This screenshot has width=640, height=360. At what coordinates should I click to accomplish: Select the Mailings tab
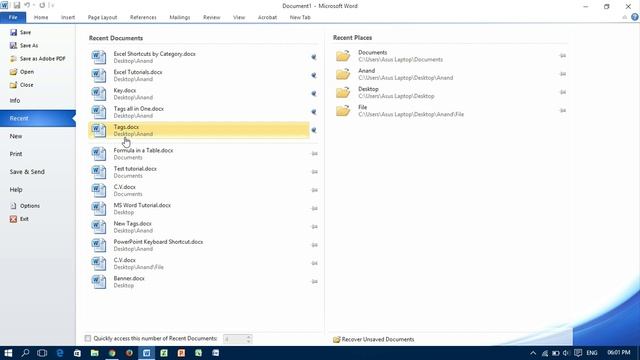[180, 17]
